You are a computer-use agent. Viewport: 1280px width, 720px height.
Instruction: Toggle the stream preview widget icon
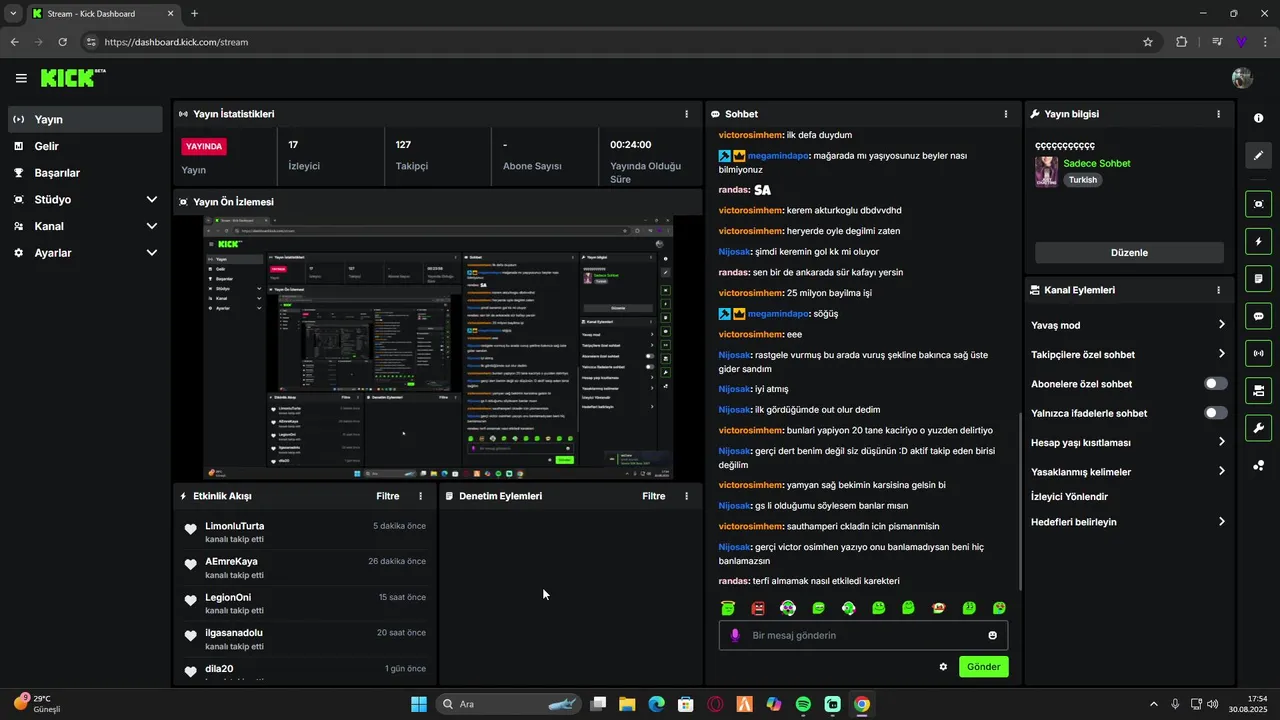tap(1258, 204)
